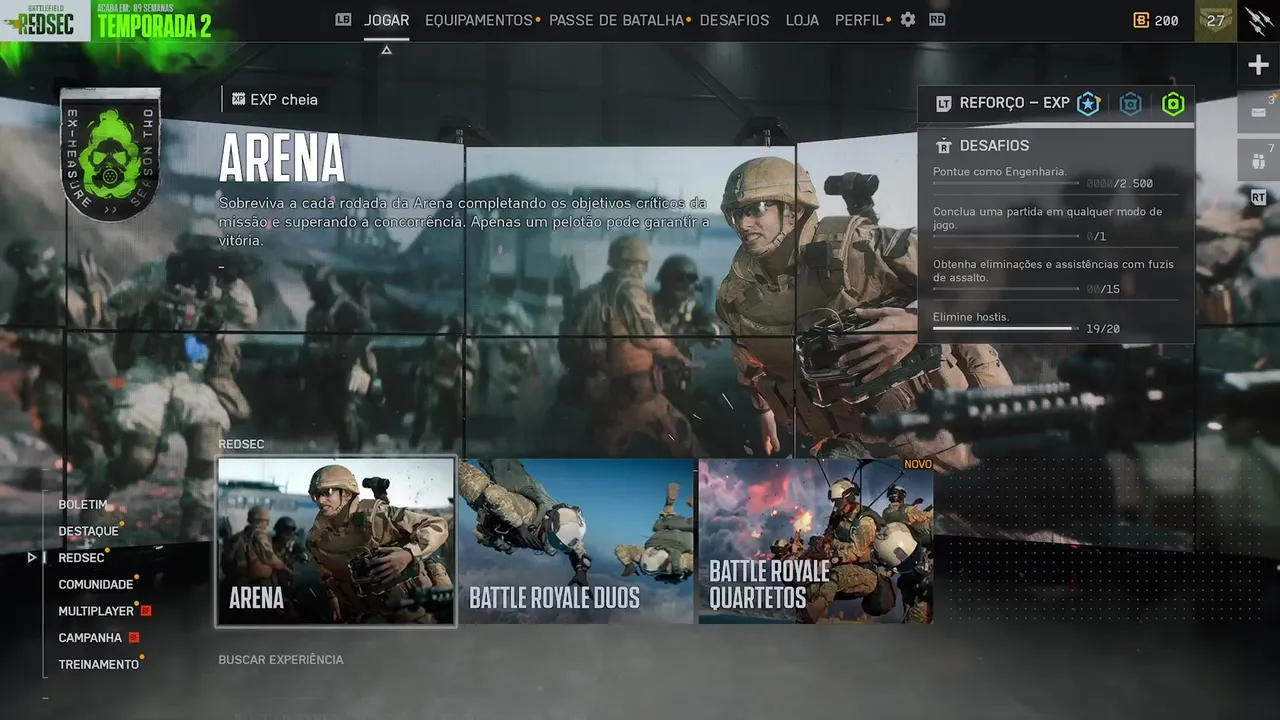Image resolution: width=1280 pixels, height=720 pixels.
Task: Open the Equipamentos tab
Action: pos(479,20)
